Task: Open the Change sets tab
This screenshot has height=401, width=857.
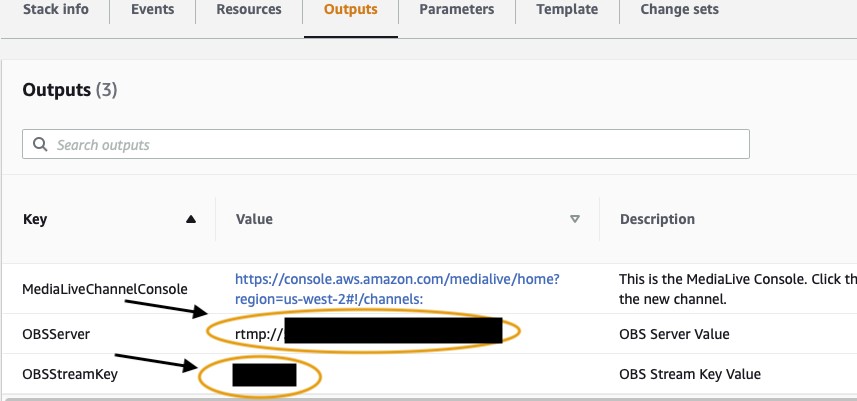Action: pyautogui.click(x=679, y=9)
